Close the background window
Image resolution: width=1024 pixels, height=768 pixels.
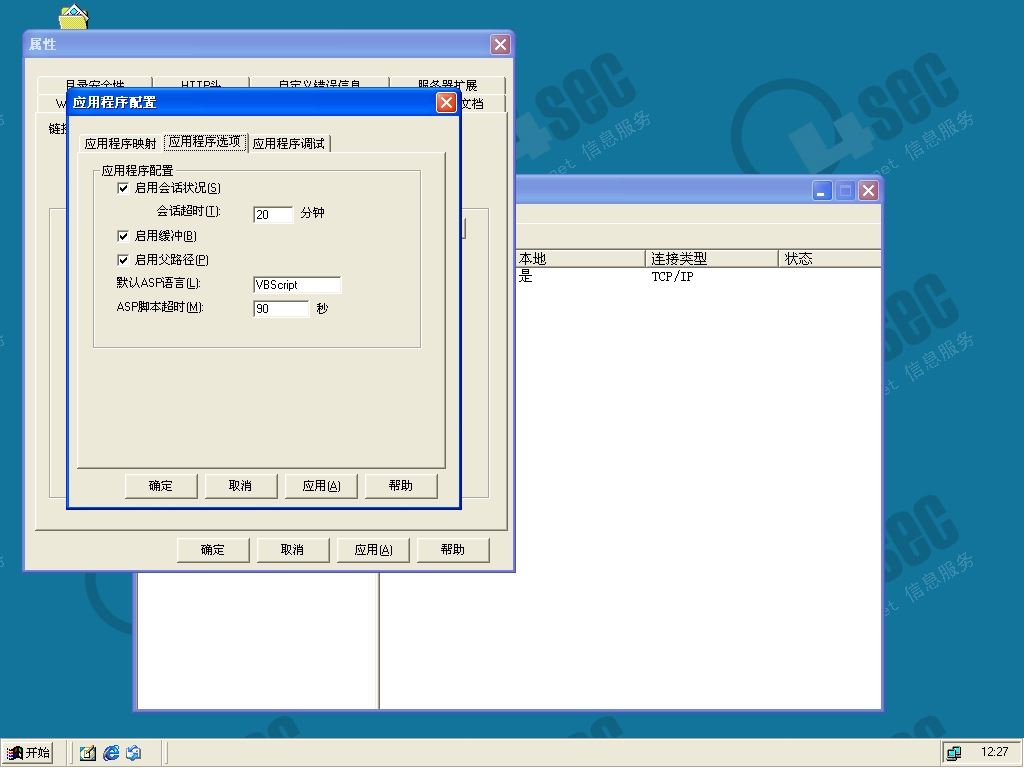[868, 191]
